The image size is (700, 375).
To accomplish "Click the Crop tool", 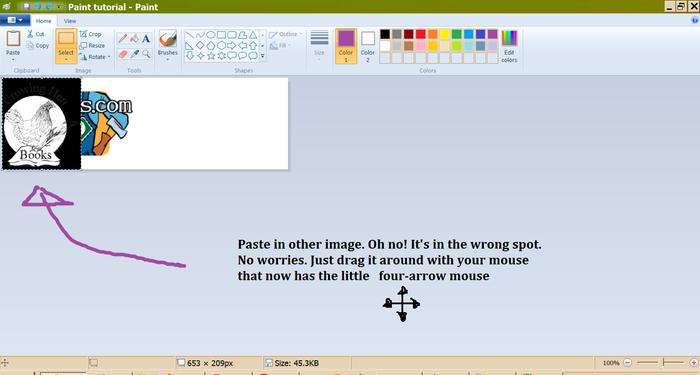I will point(91,34).
